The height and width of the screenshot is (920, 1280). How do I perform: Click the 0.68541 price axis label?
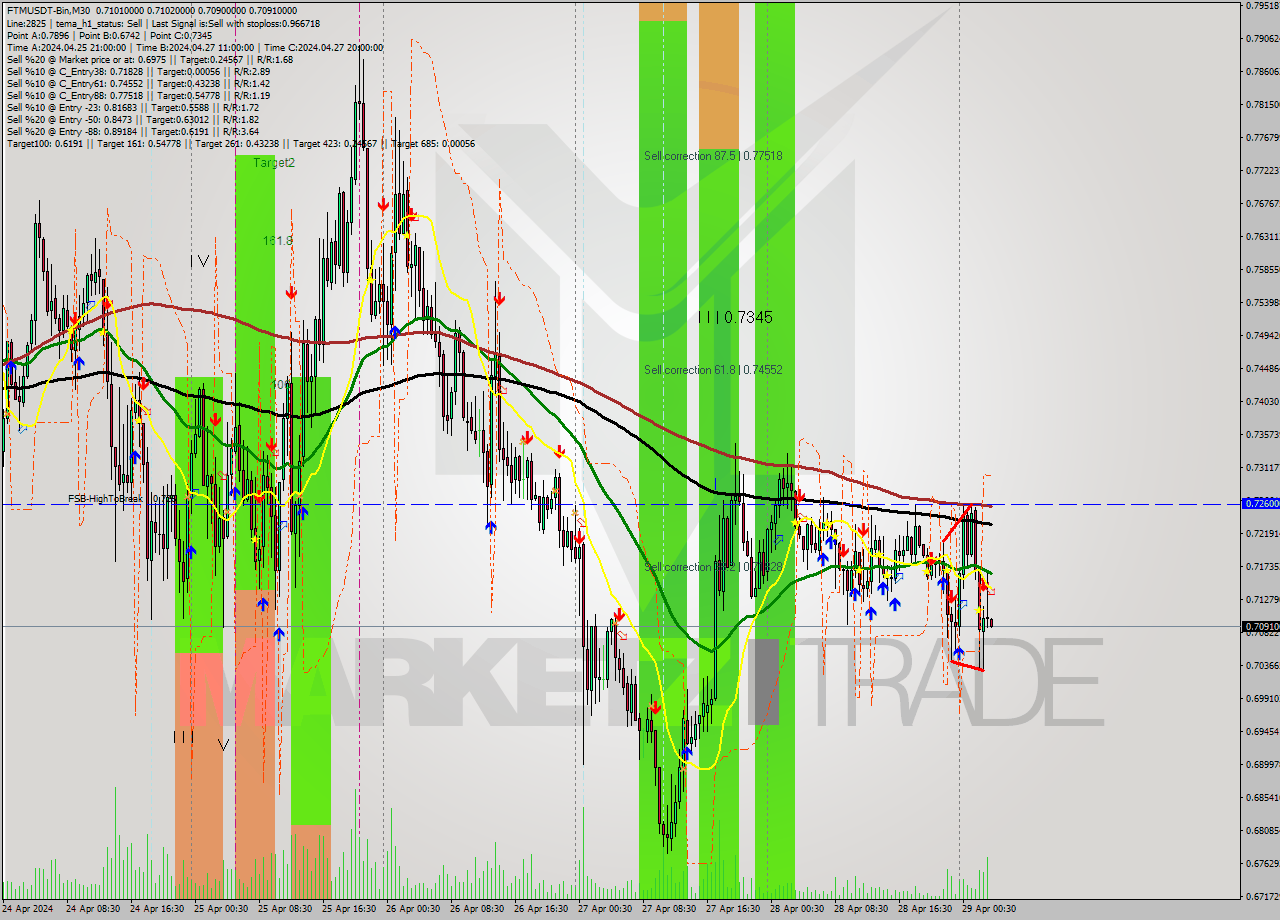(1262, 797)
